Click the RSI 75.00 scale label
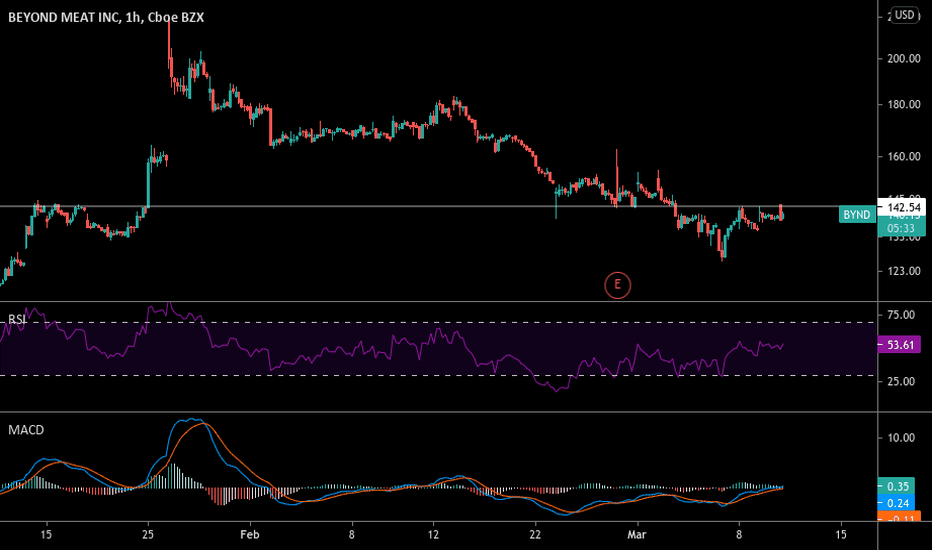This screenshot has height=550, width=932. coord(900,315)
